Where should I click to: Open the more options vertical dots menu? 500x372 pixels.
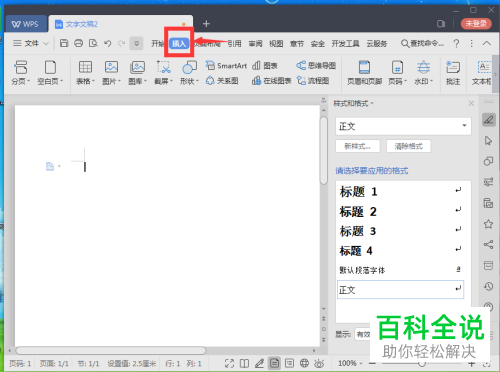(x=471, y=43)
